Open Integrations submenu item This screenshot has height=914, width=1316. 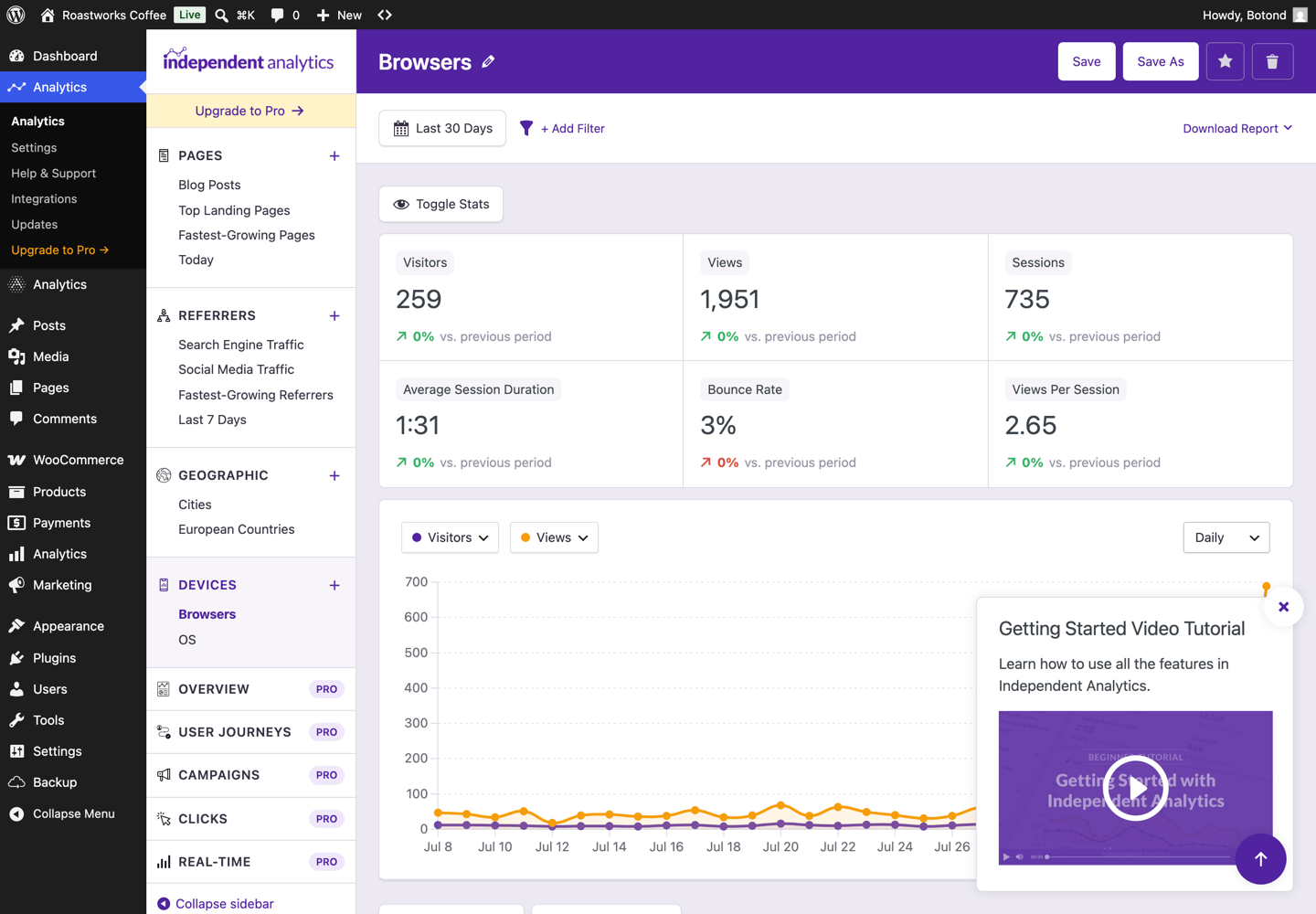point(44,198)
